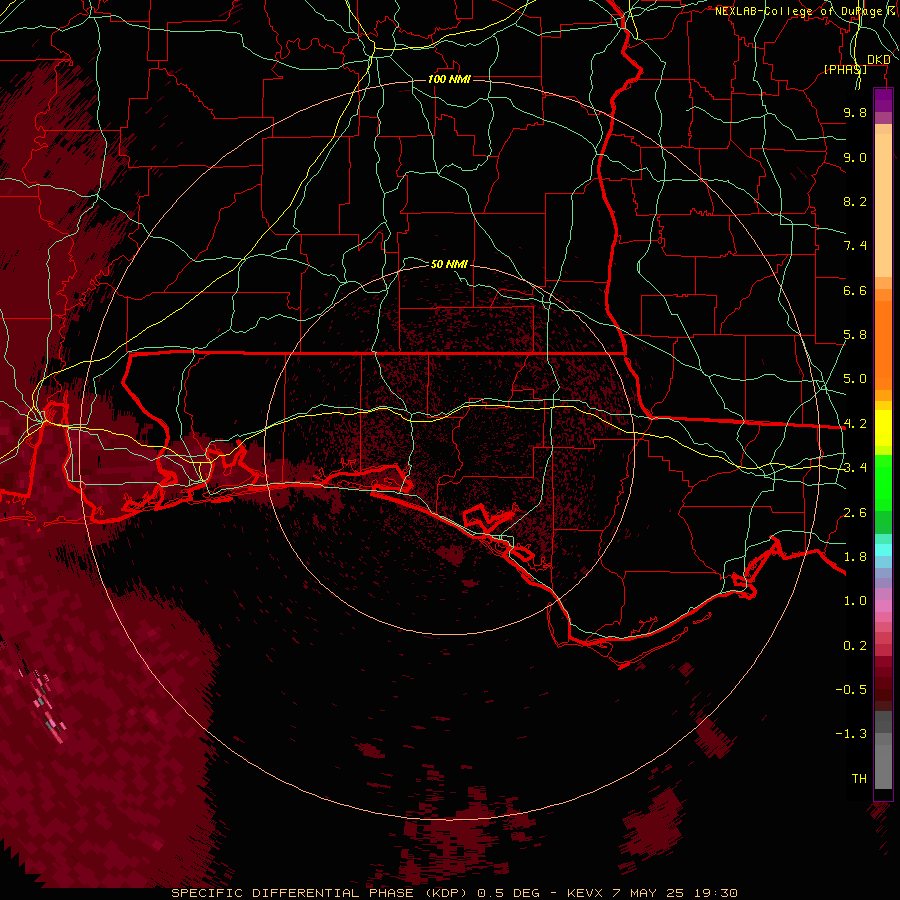Click the 5.8 value on the scale
This screenshot has width=900, height=900.
855,335
